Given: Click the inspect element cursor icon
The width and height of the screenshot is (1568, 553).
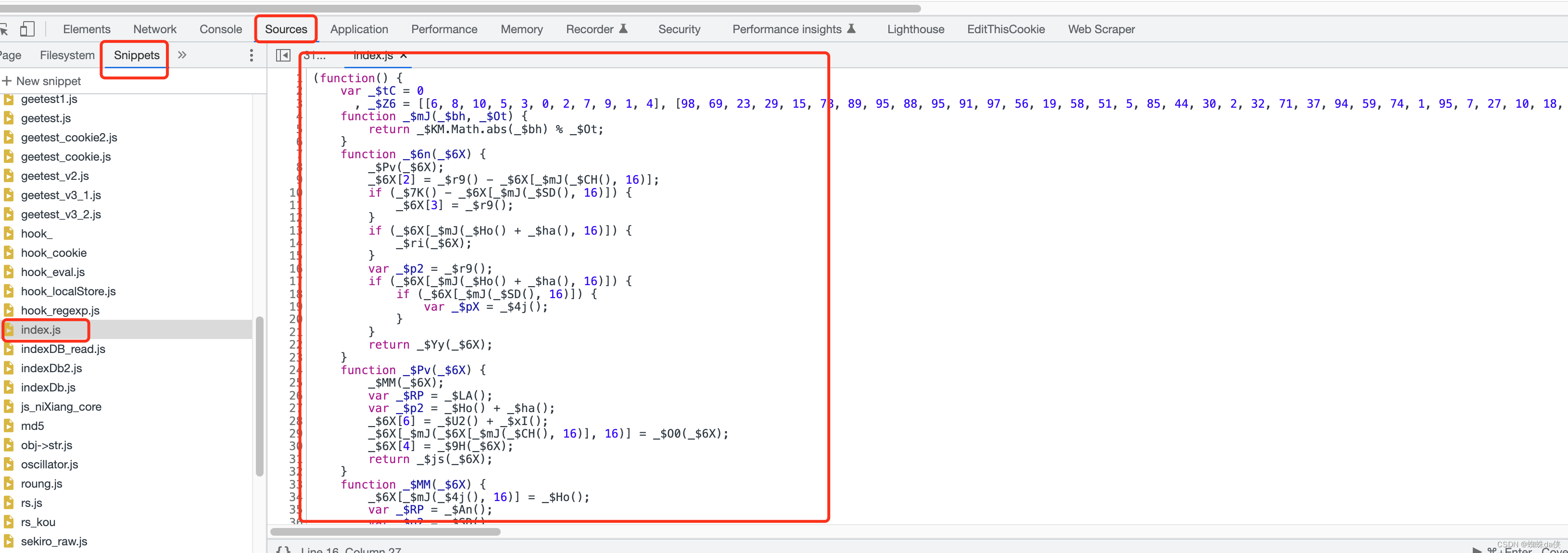Looking at the screenshot, I should [x=3, y=29].
